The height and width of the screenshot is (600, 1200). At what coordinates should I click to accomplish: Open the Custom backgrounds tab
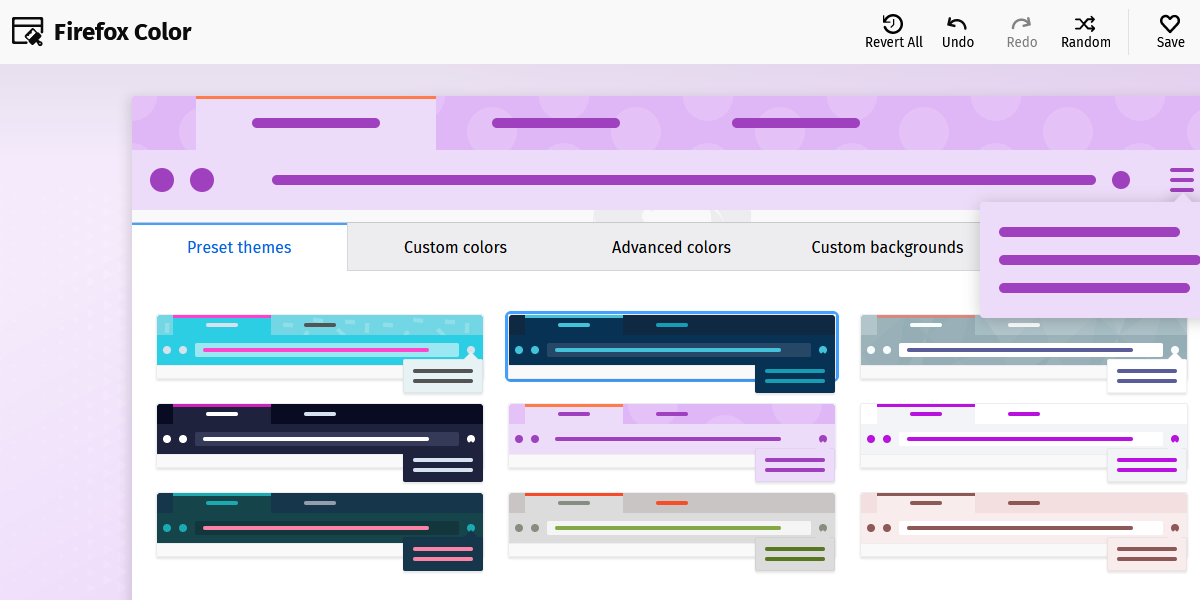(887, 247)
